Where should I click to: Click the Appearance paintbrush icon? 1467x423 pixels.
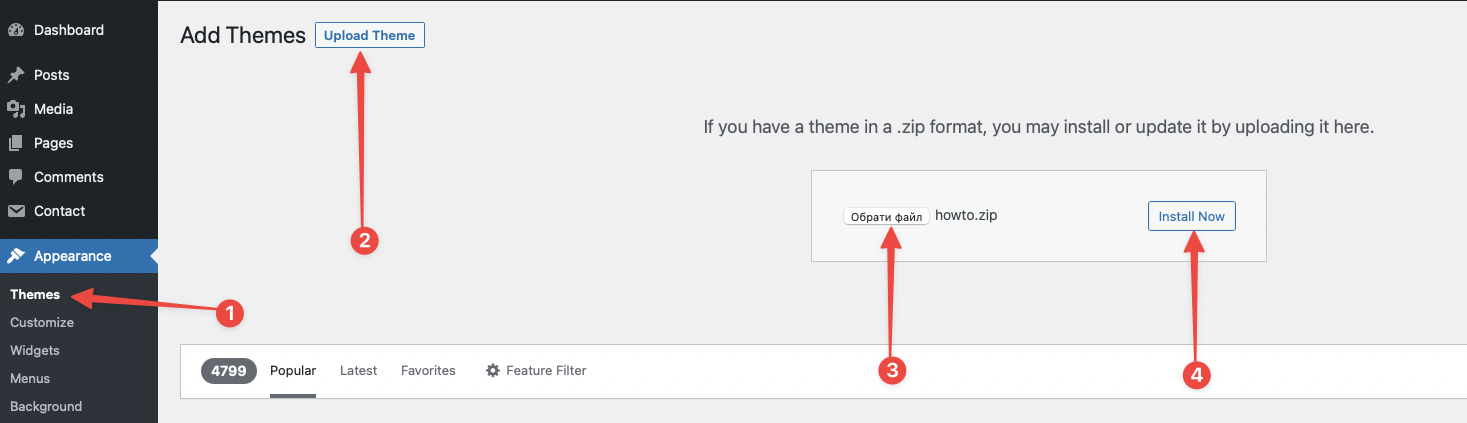[15, 256]
